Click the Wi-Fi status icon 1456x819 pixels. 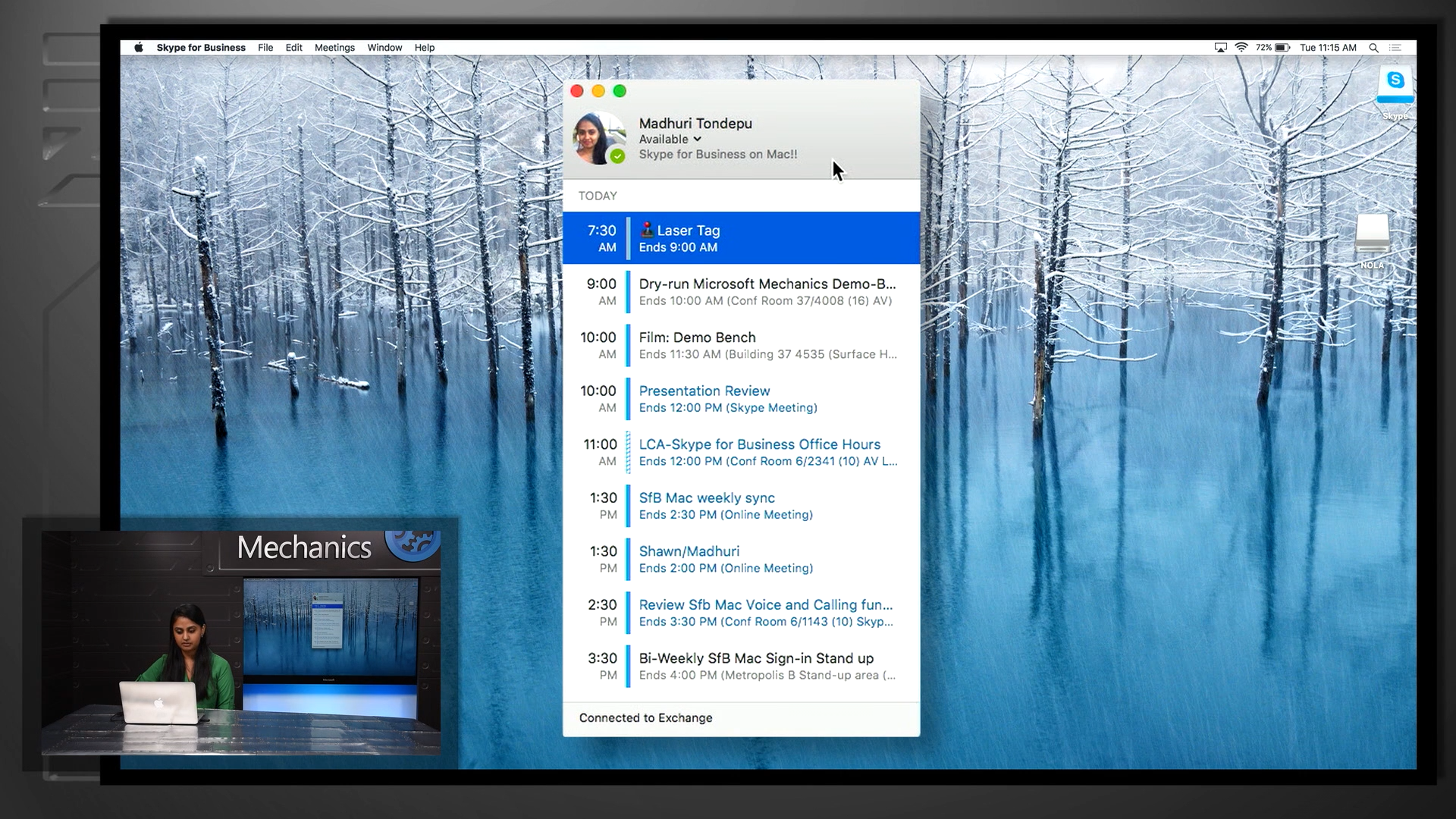tap(1241, 47)
